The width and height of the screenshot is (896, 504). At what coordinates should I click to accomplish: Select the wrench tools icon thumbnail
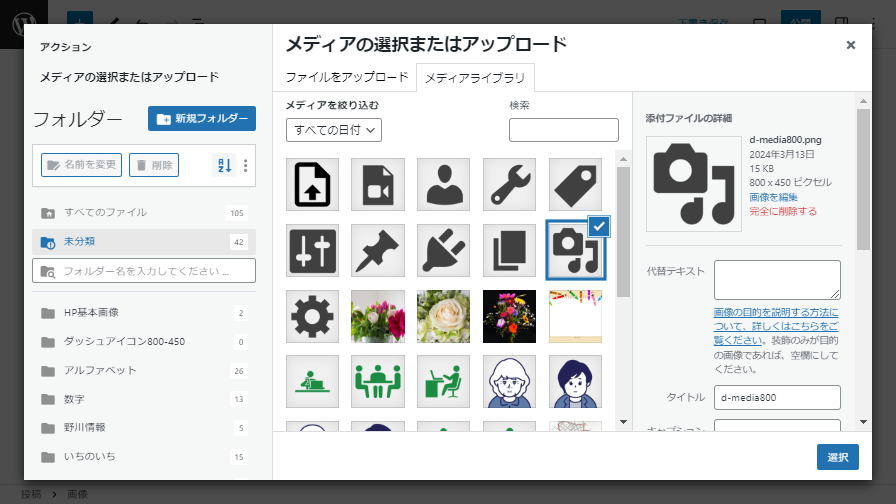[509, 184]
